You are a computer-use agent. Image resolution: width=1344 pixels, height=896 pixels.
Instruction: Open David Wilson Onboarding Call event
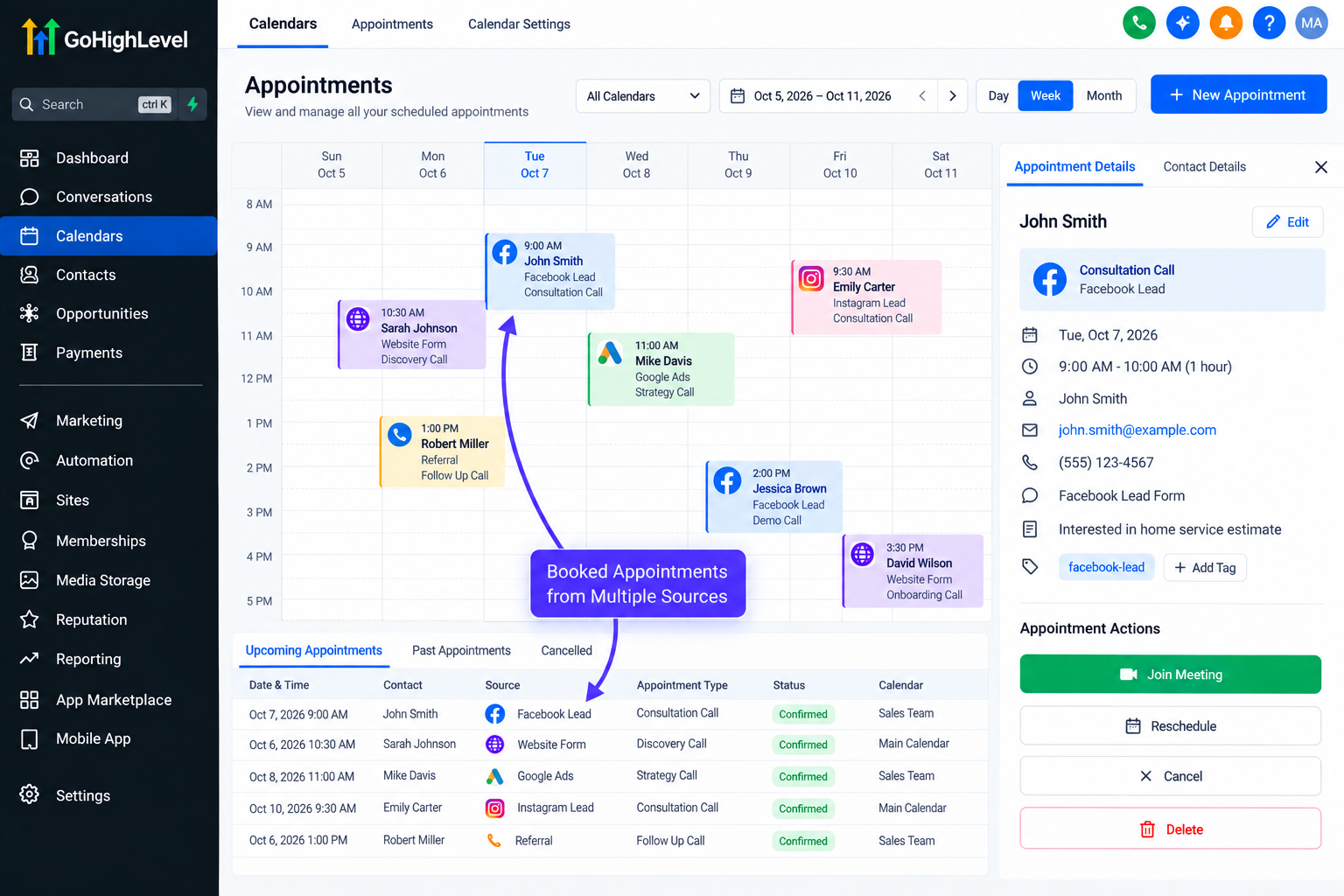coord(913,571)
